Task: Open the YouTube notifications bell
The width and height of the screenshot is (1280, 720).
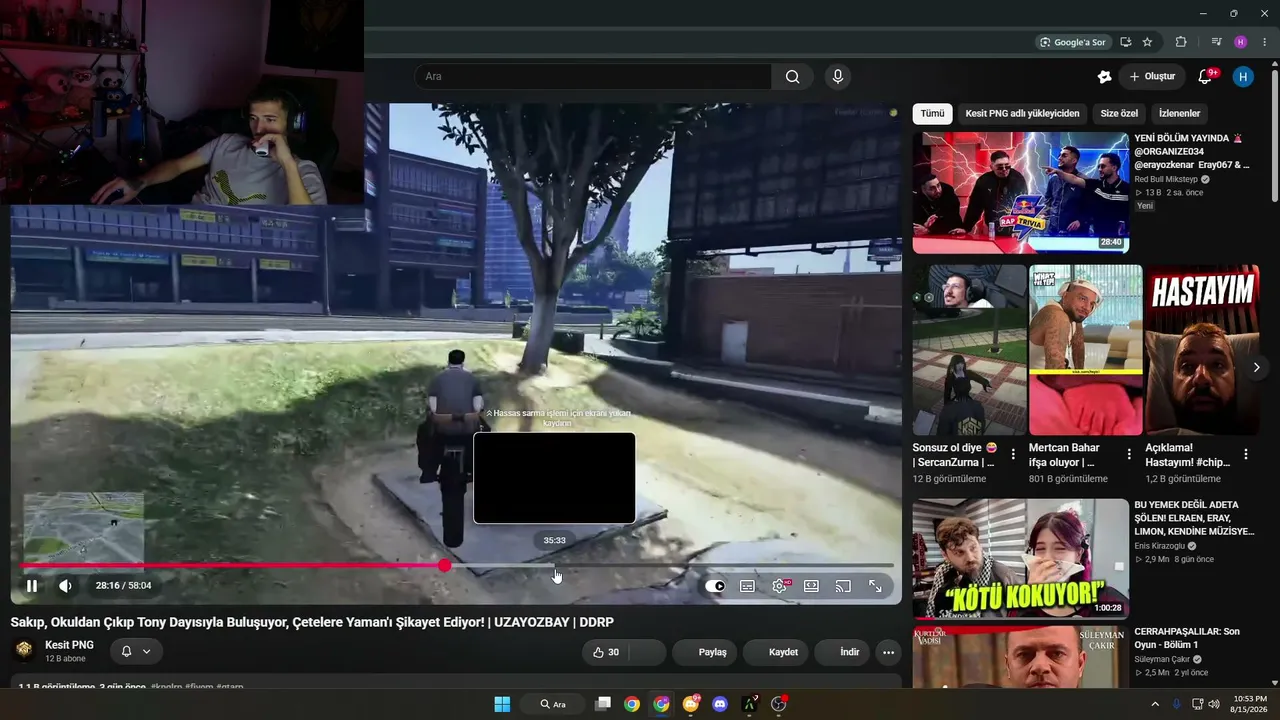Action: 1205,77
